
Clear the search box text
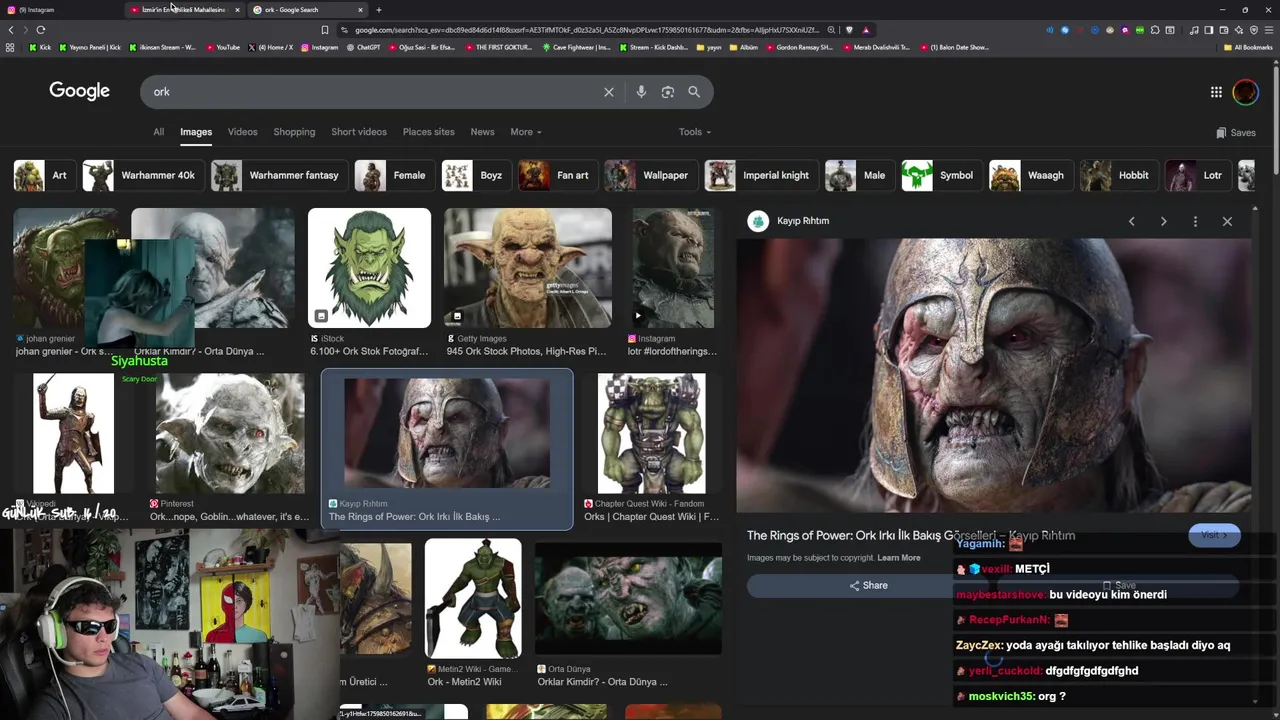tap(608, 92)
